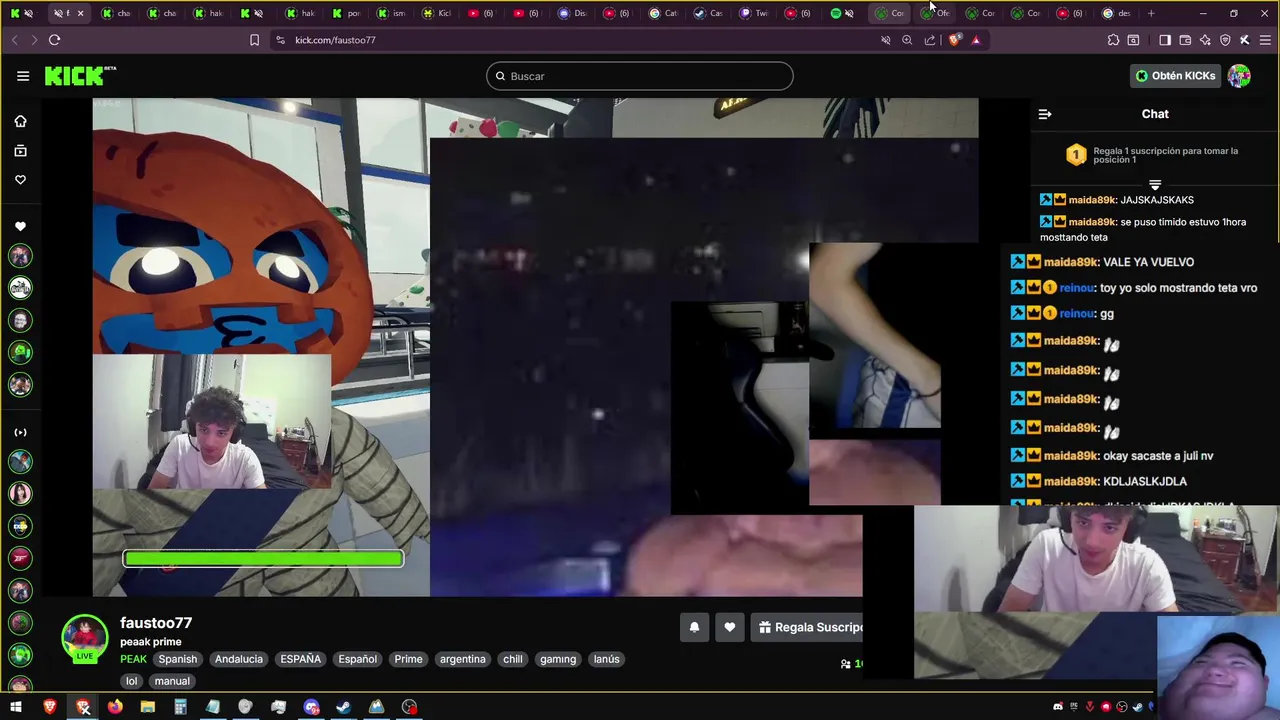Reload the Kick page
1280x720 pixels.
click(55, 40)
